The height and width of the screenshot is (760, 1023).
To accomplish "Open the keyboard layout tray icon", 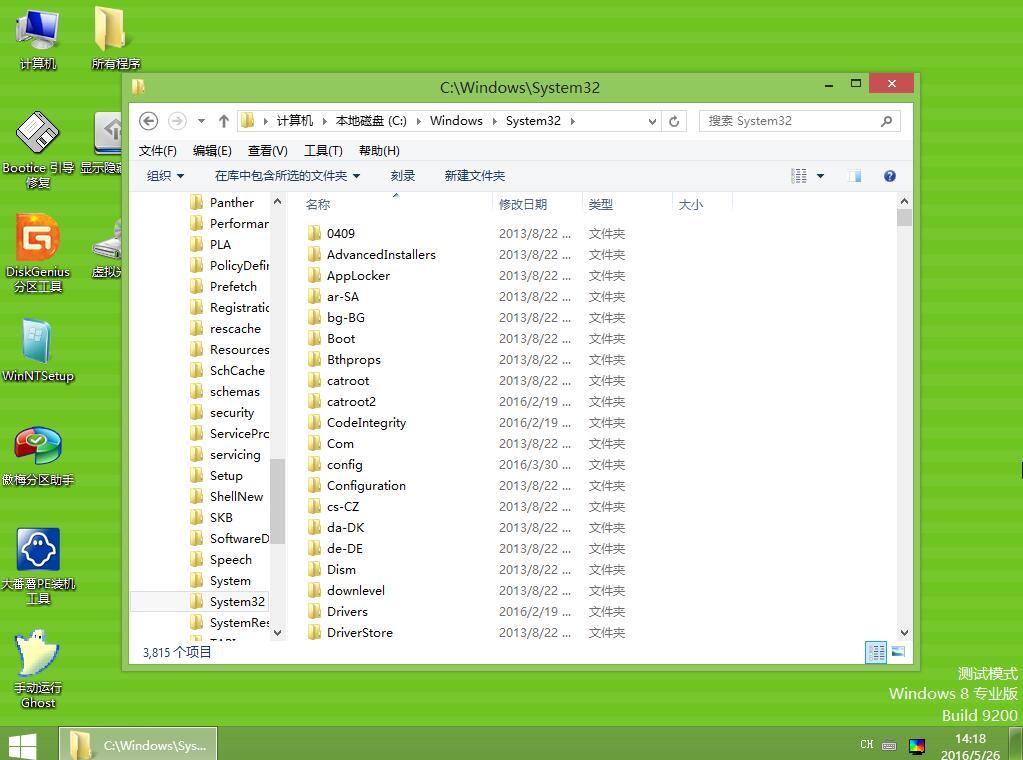I will pyautogui.click(x=889, y=745).
